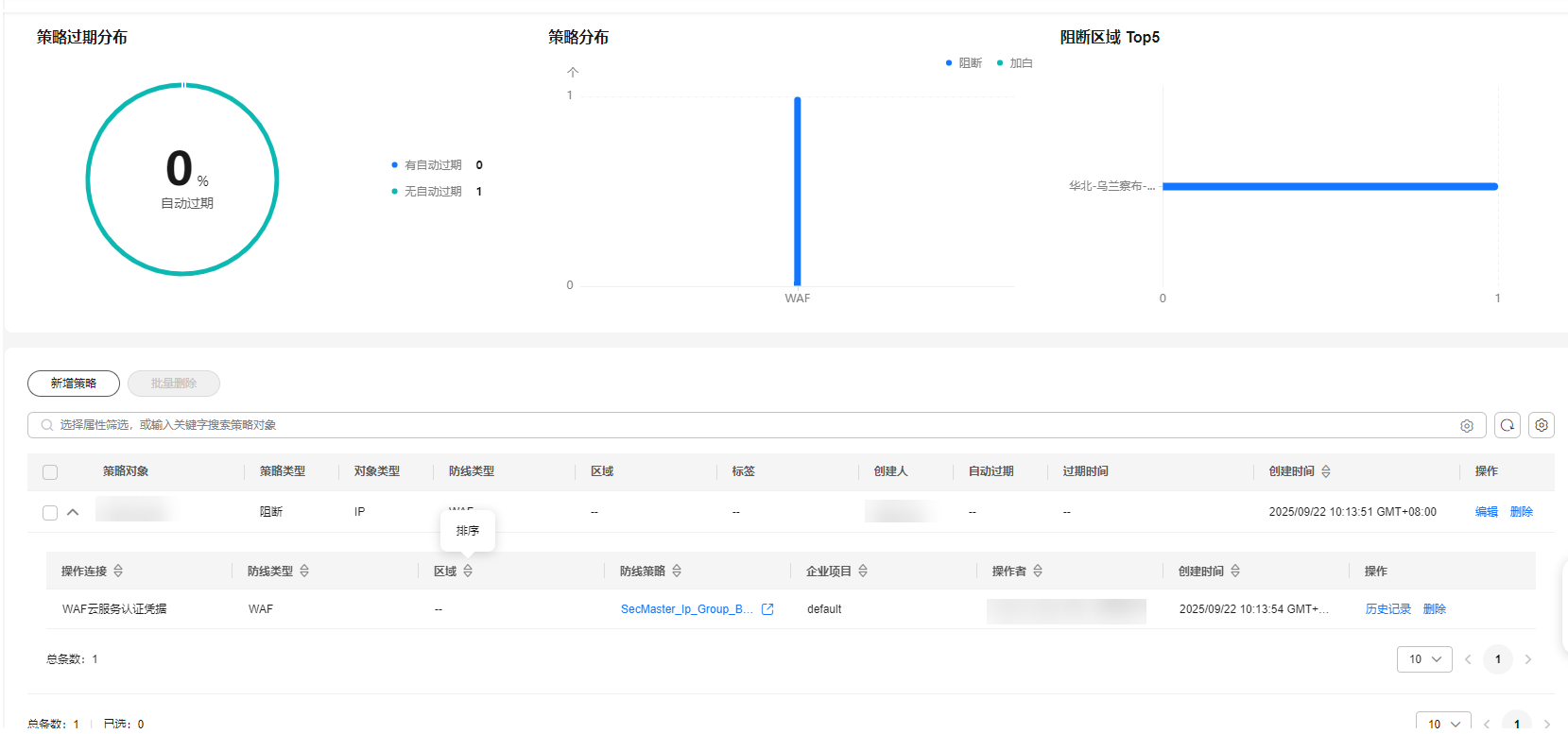
Task: Open 历史记录 for WAF connection
Action: 1387,609
